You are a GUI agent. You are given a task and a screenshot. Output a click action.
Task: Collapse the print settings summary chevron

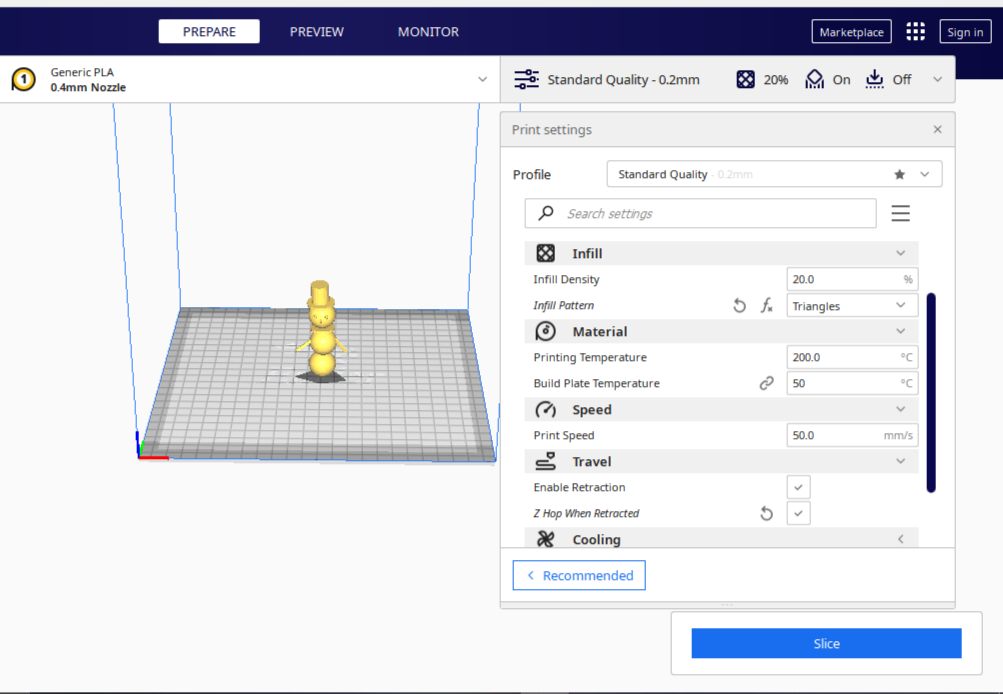coord(937,79)
